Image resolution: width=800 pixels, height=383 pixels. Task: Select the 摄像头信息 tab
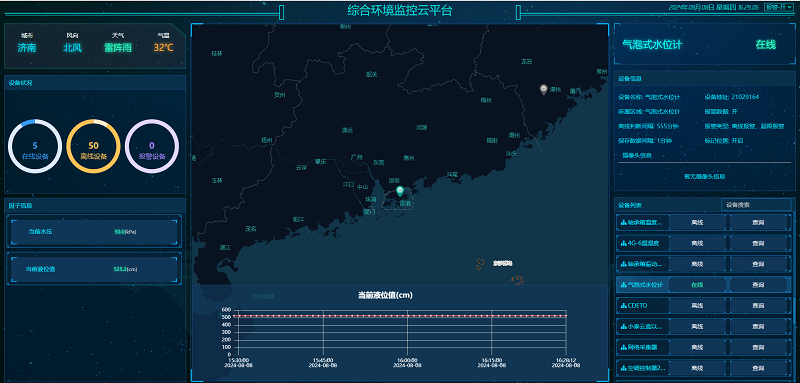click(x=636, y=156)
